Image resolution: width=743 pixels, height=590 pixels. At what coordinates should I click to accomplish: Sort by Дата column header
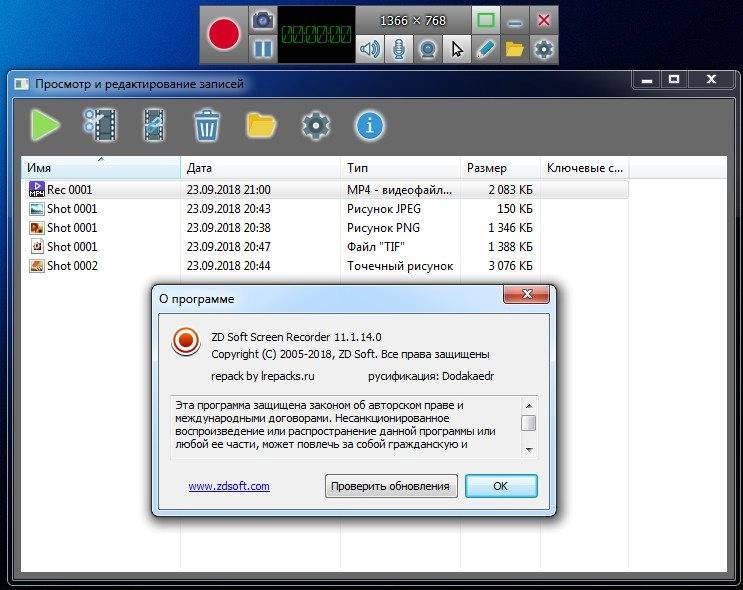[x=260, y=167]
